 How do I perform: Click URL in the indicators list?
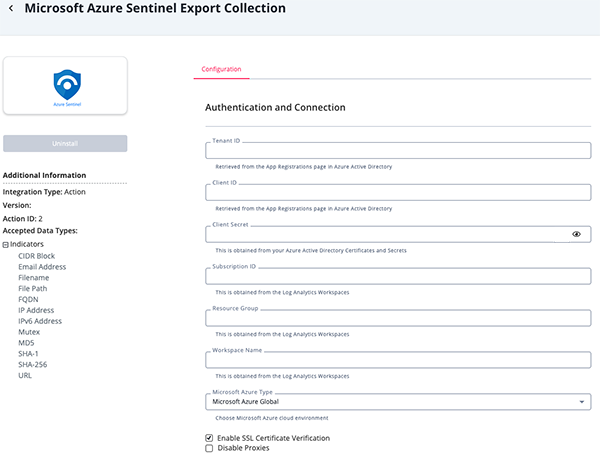click(25, 375)
